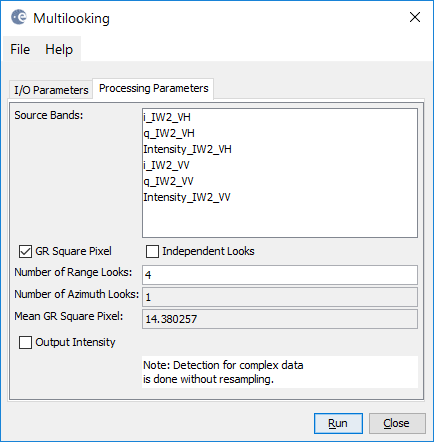This screenshot has height=442, width=434.
Task: Open the File menu
Action: click(x=20, y=49)
